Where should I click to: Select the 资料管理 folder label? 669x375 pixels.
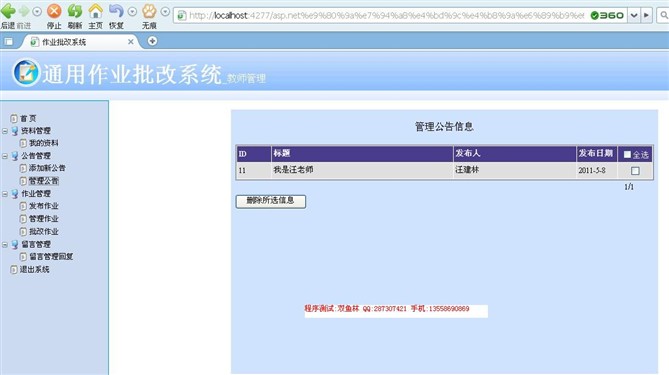tap(36, 131)
